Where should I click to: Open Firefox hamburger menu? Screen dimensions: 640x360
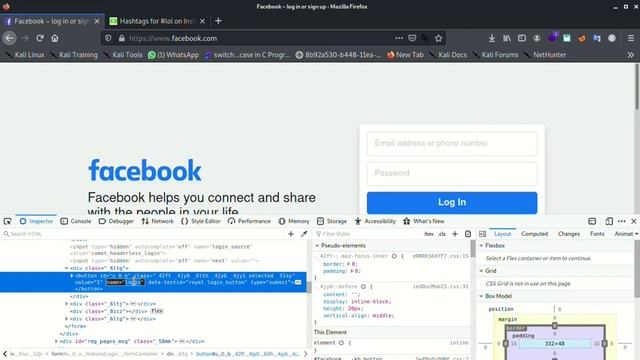coord(631,38)
